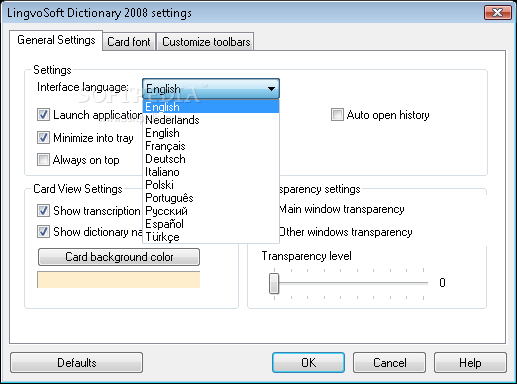Toggle Show transcription checkbox
Image resolution: width=517 pixels, height=384 pixels.
pos(43,211)
